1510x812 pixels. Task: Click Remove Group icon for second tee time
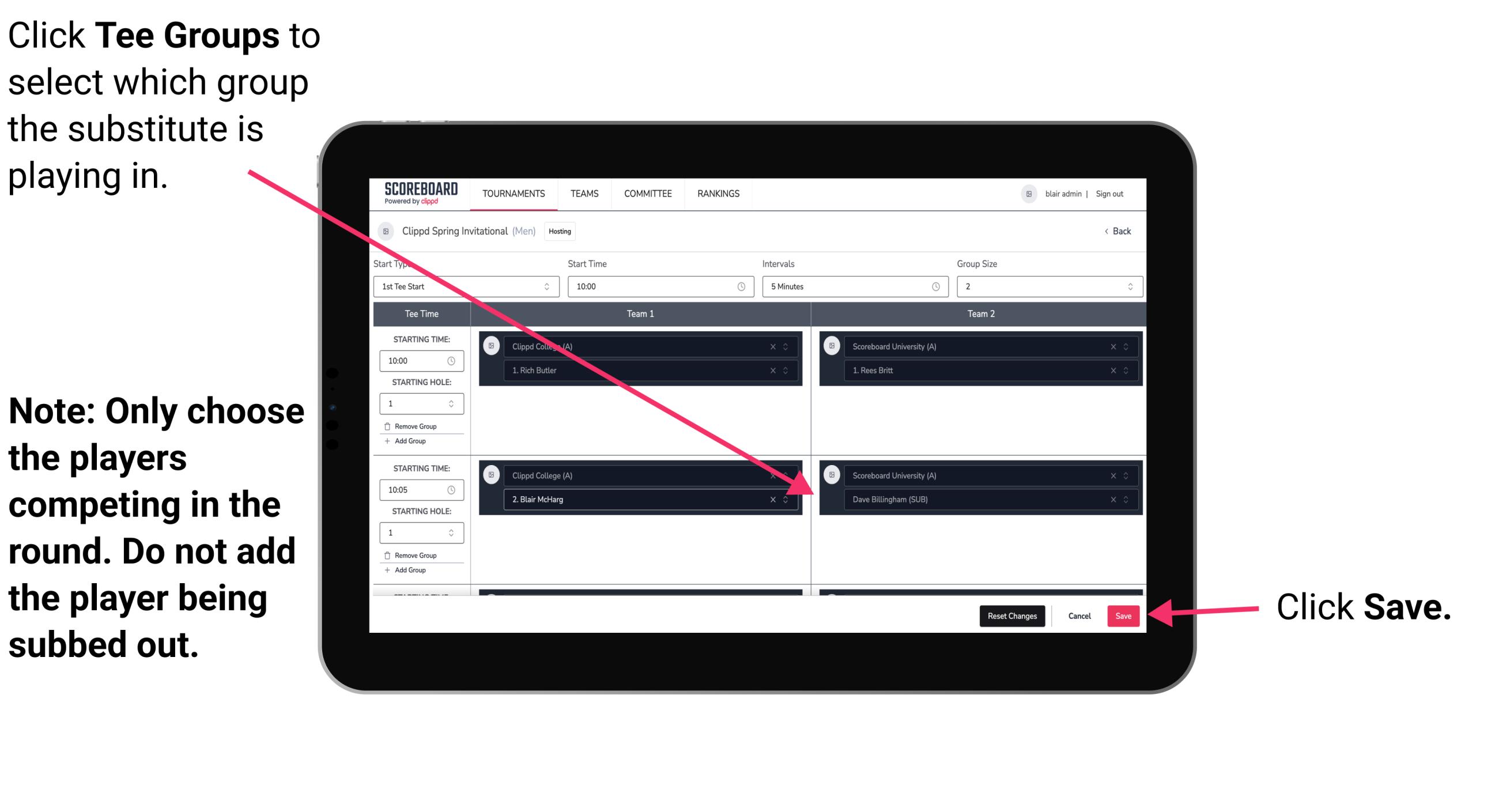389,556
